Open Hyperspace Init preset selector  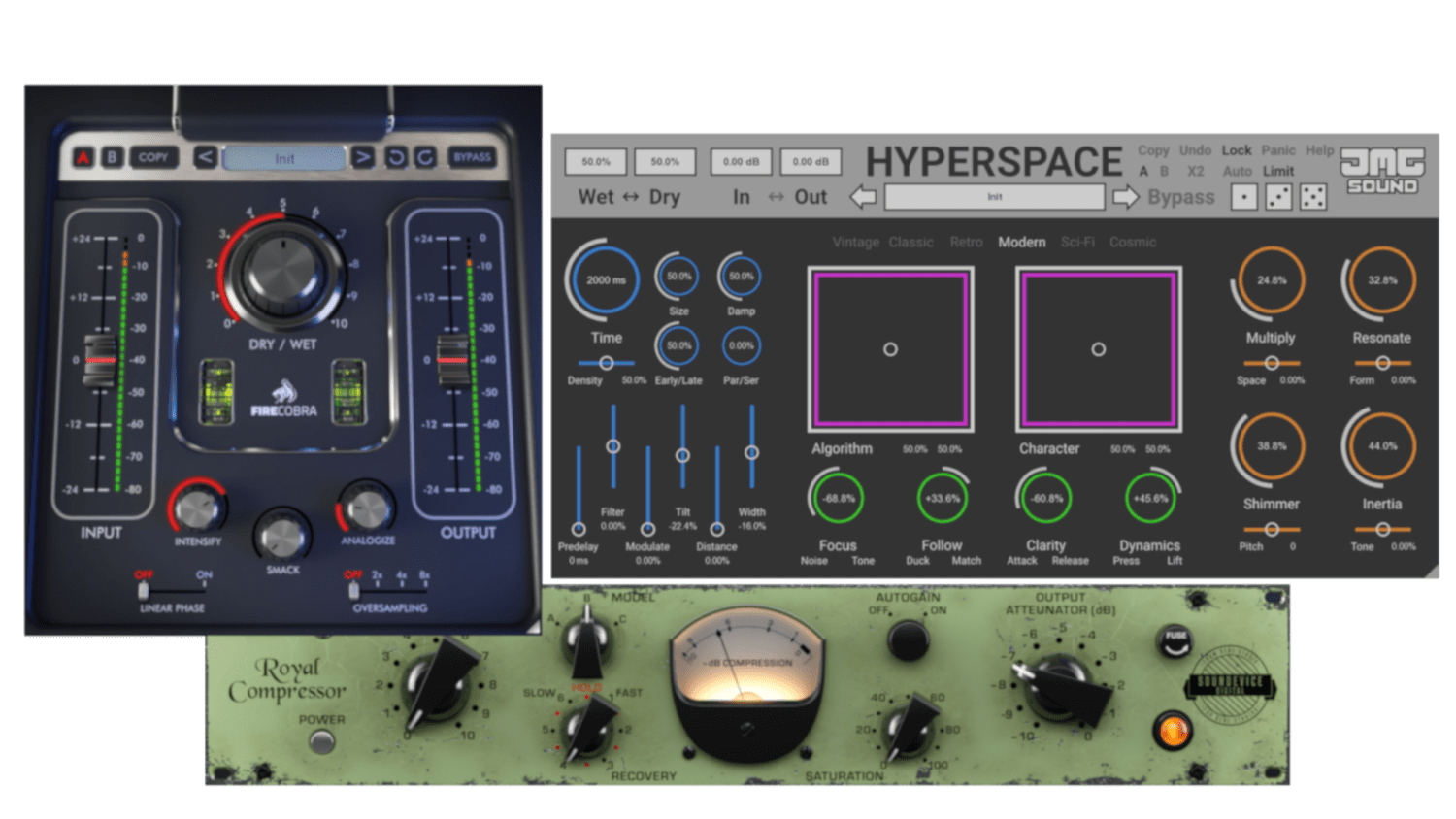pos(995,197)
